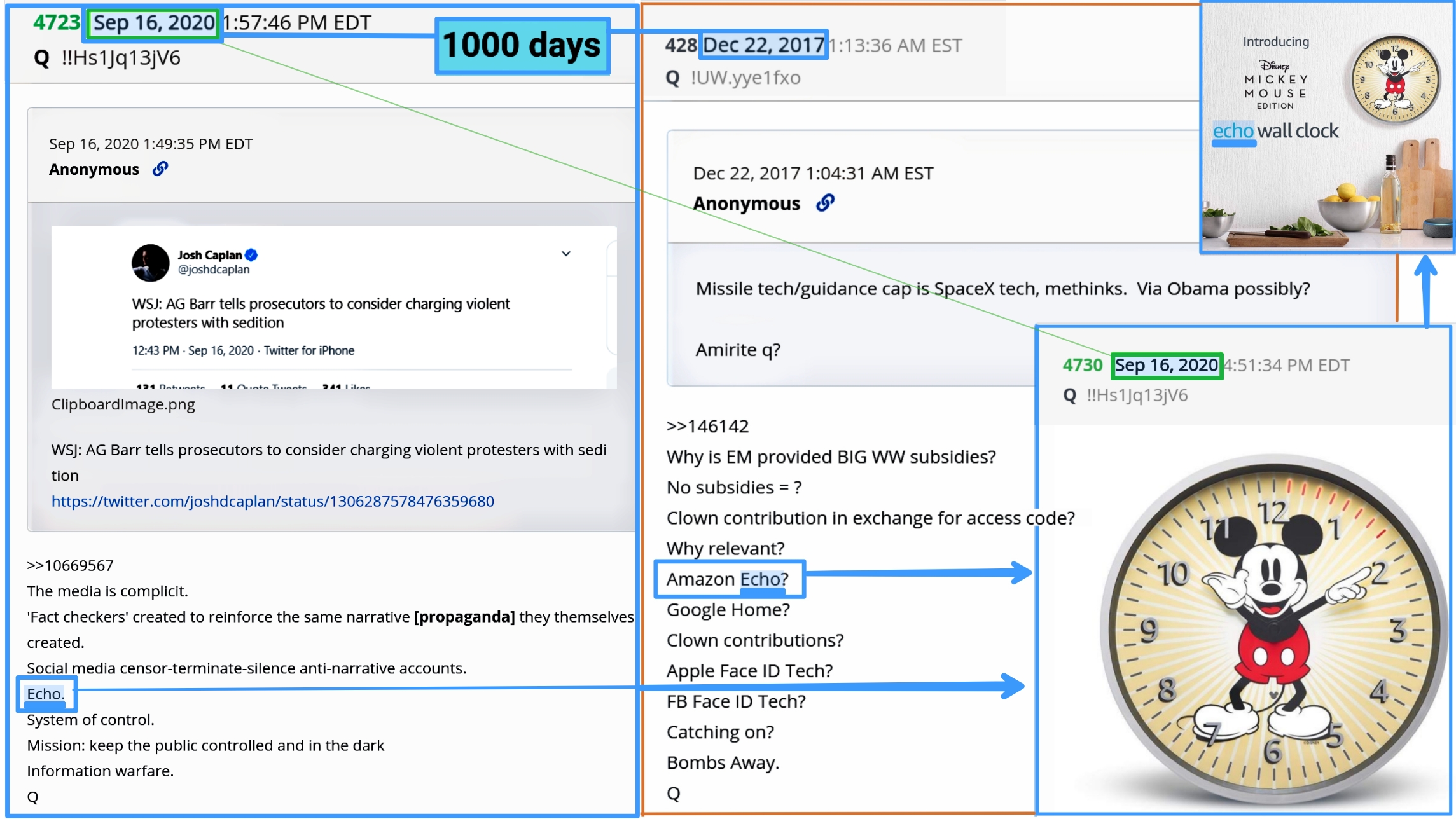
Task: Click the bold word [propaganda]
Action: (x=464, y=617)
